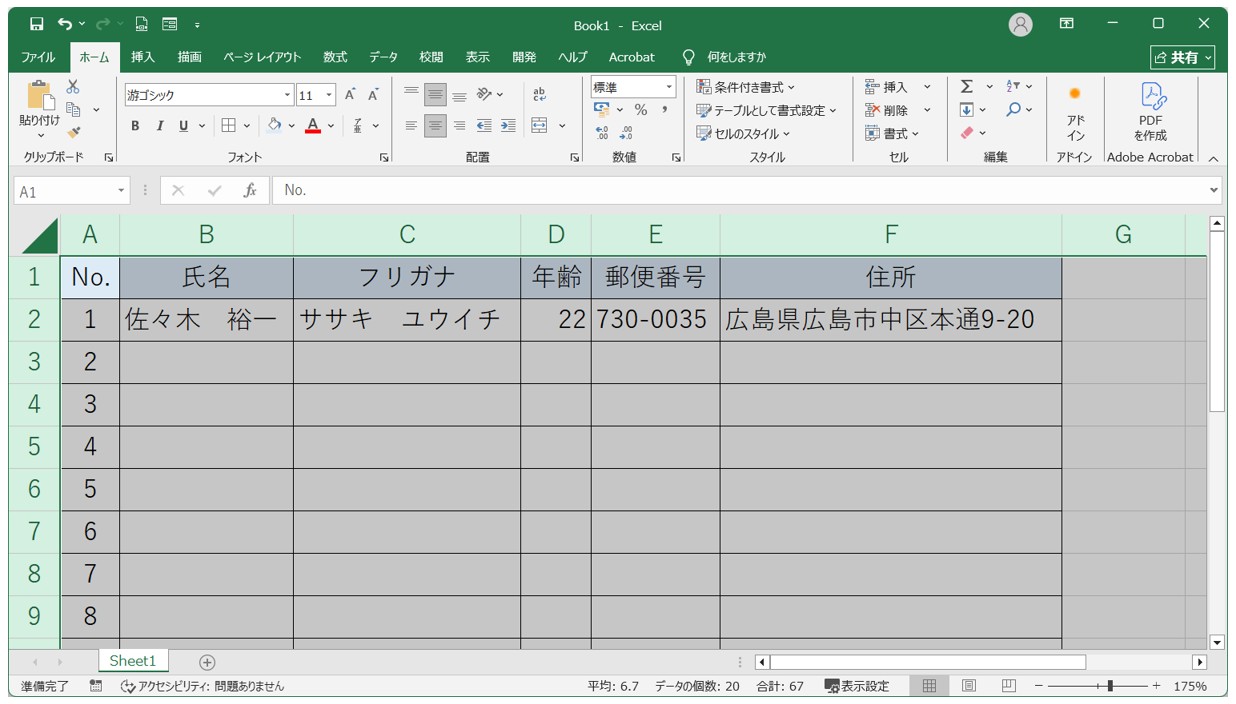Switch to the 表示 (View) tab
The width and height of the screenshot is (1236, 704).
pyautogui.click(x=477, y=57)
